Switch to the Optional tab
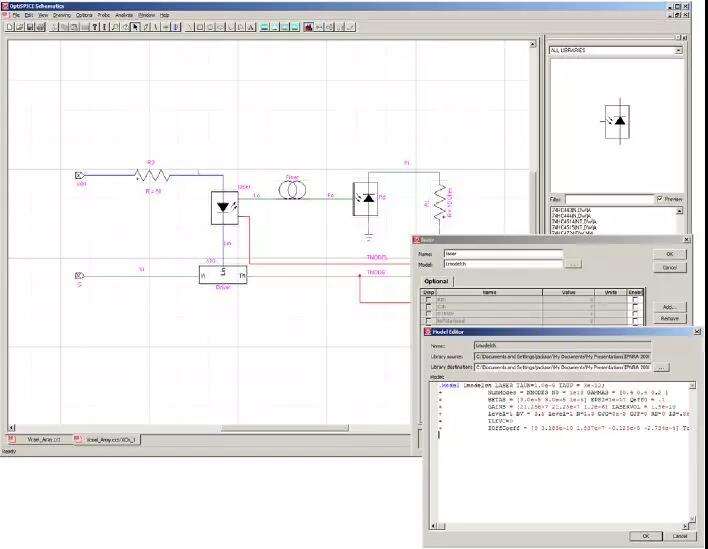The height and width of the screenshot is (549, 708). click(437, 281)
